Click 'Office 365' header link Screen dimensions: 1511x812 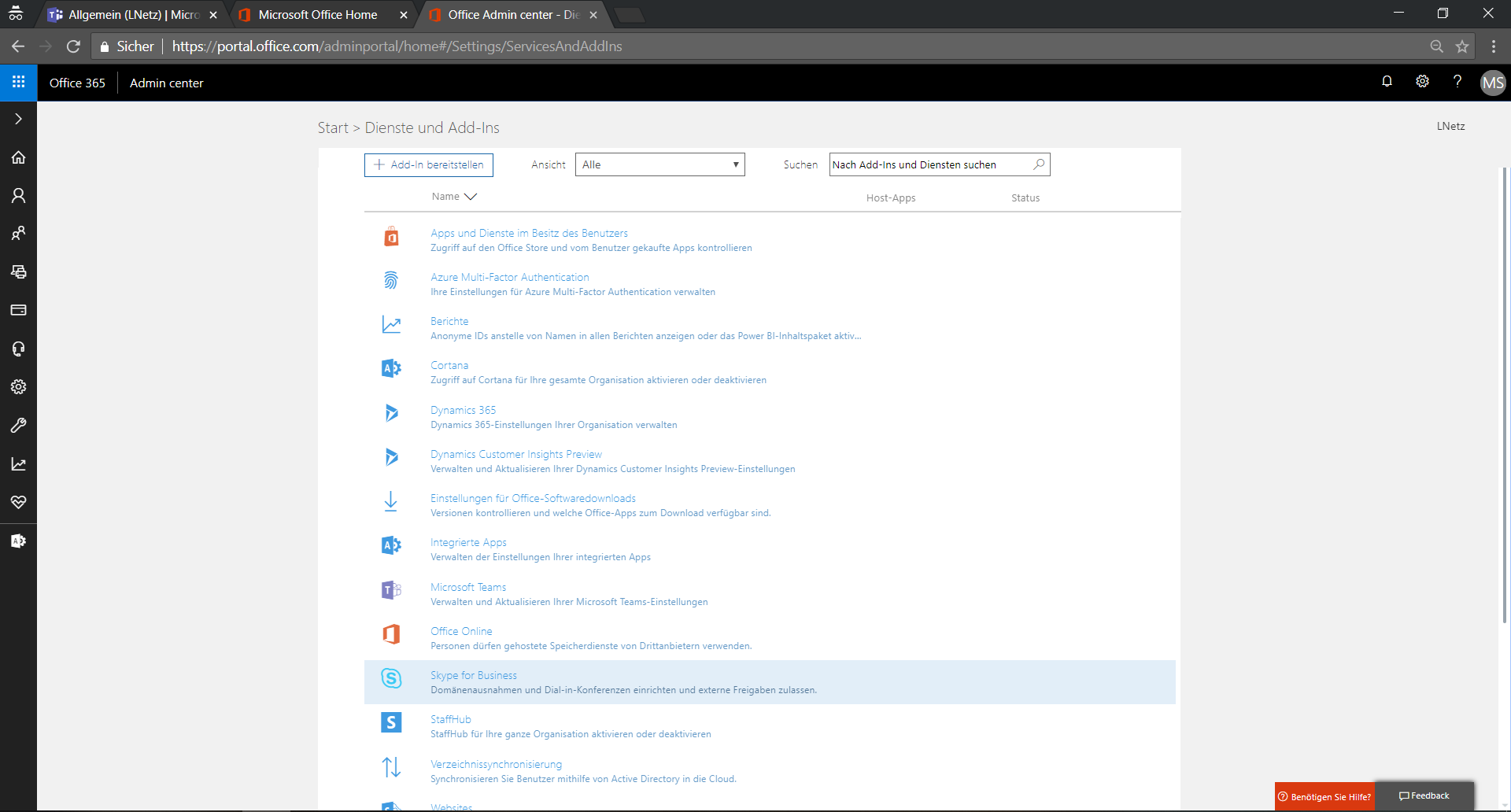click(x=77, y=83)
